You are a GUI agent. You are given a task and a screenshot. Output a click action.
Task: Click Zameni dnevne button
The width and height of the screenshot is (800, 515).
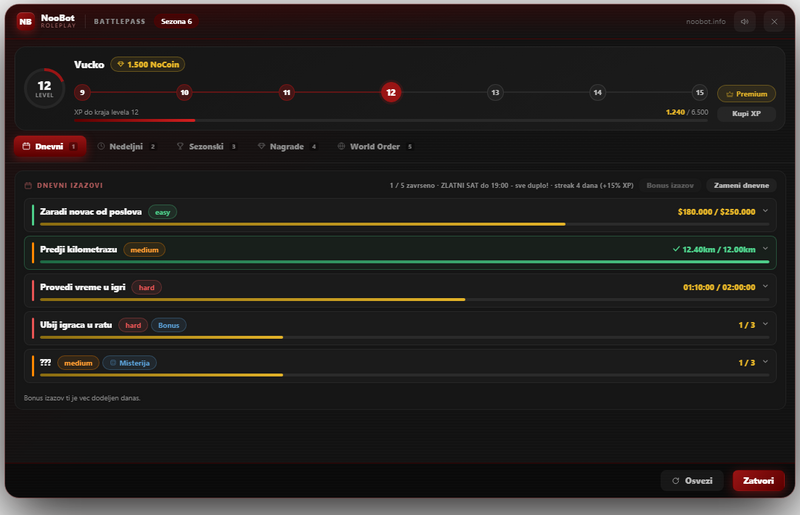point(741,185)
